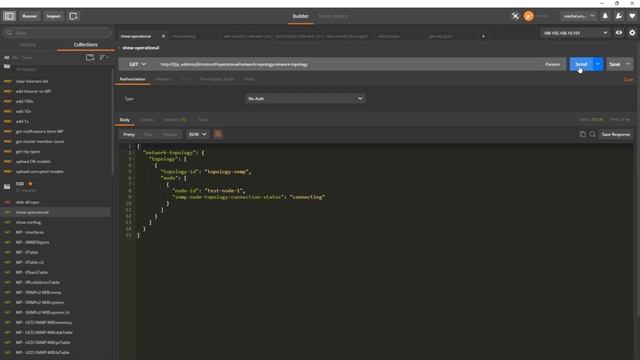Collapse the show operational request title arrow
The width and height of the screenshot is (640, 360).
[x=120, y=48]
